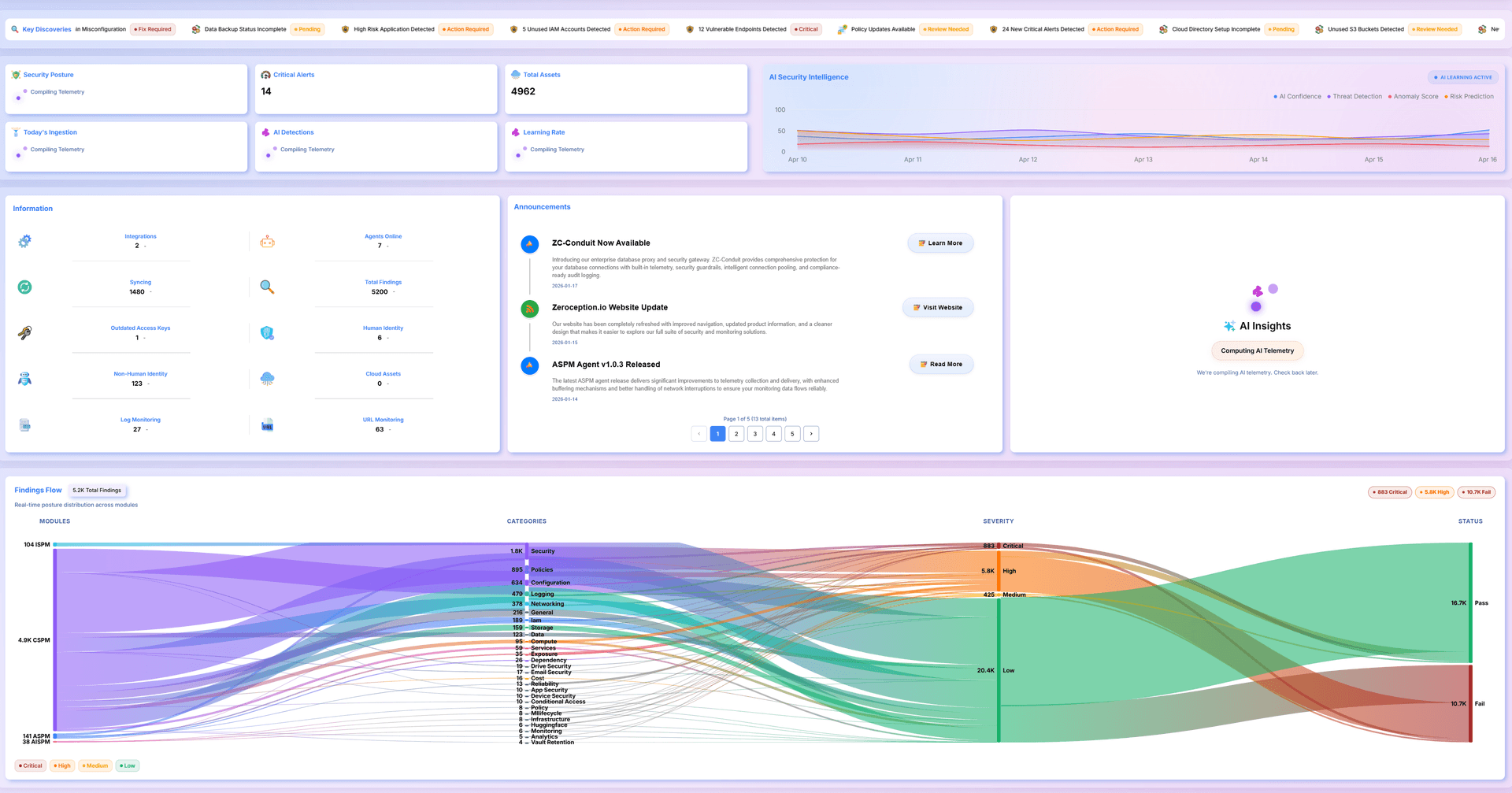
Task: Click the ASPM Agent release icon
Action: [x=530, y=365]
